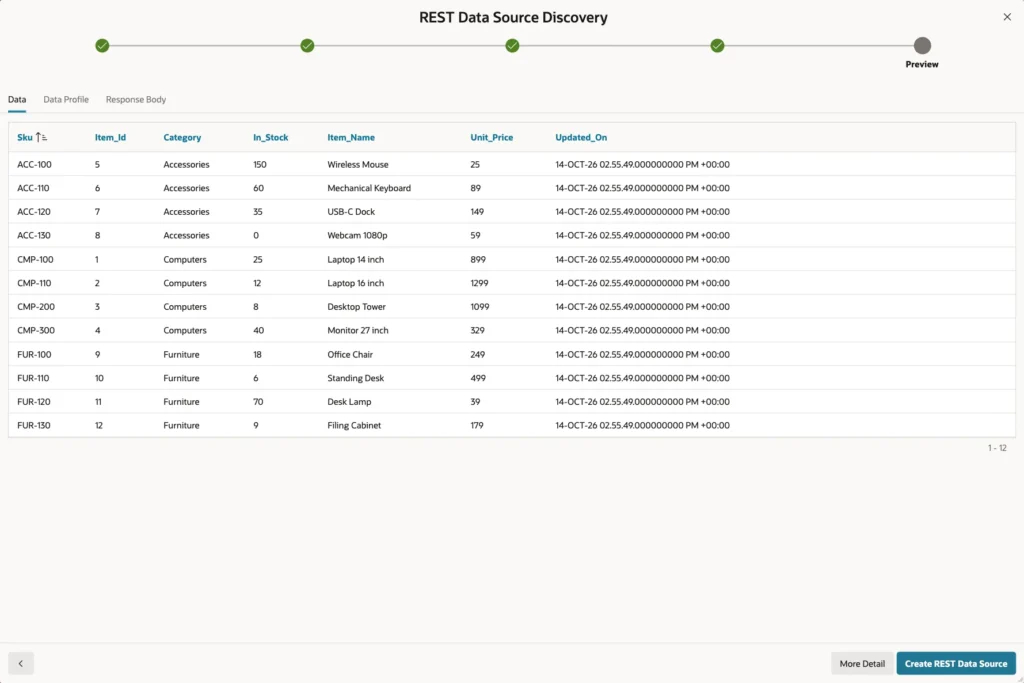The width and height of the screenshot is (1024, 683).
Task: Click the 899 unit price value
Action: coord(478,259)
